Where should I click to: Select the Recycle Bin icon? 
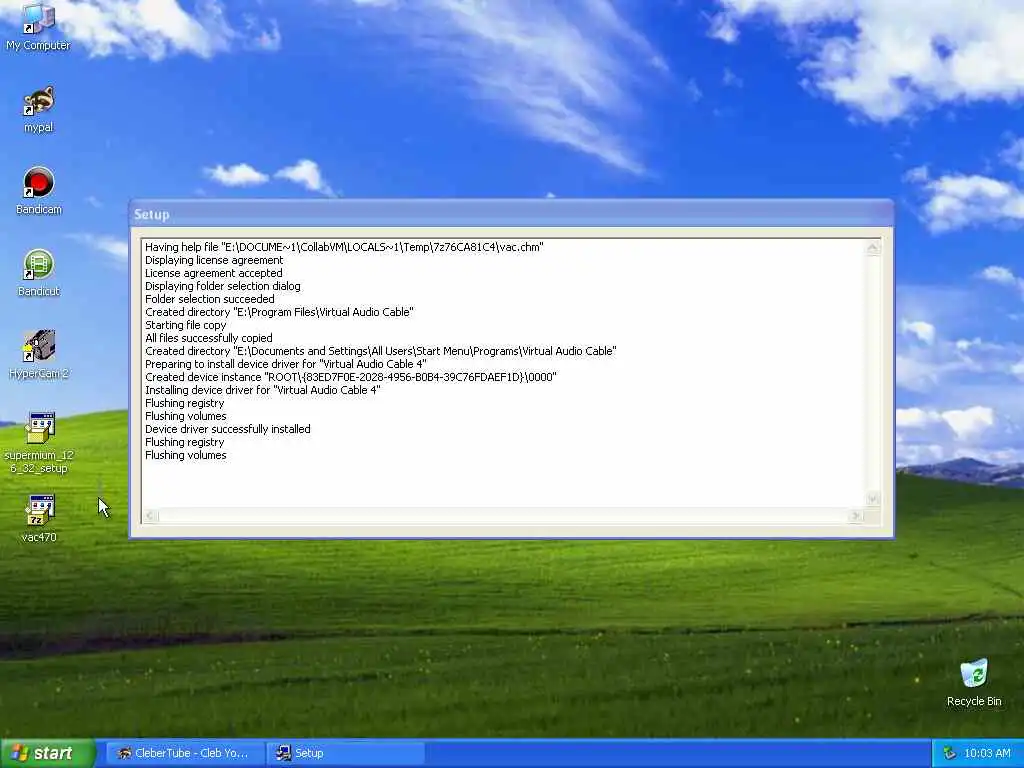coord(974,683)
